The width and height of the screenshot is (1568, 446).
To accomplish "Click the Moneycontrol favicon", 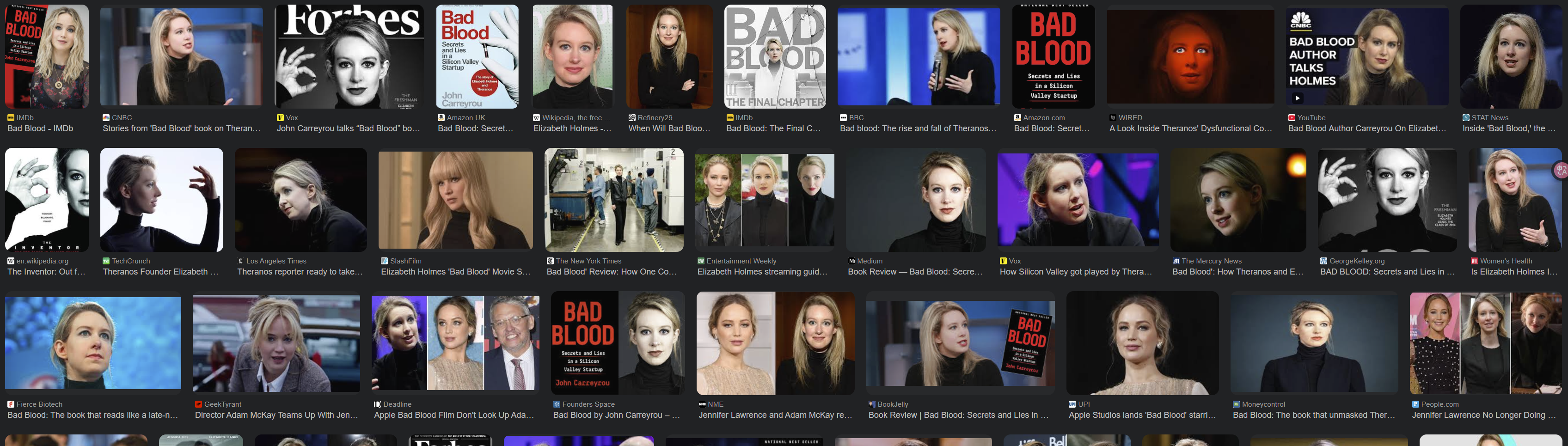I will (1236, 404).
